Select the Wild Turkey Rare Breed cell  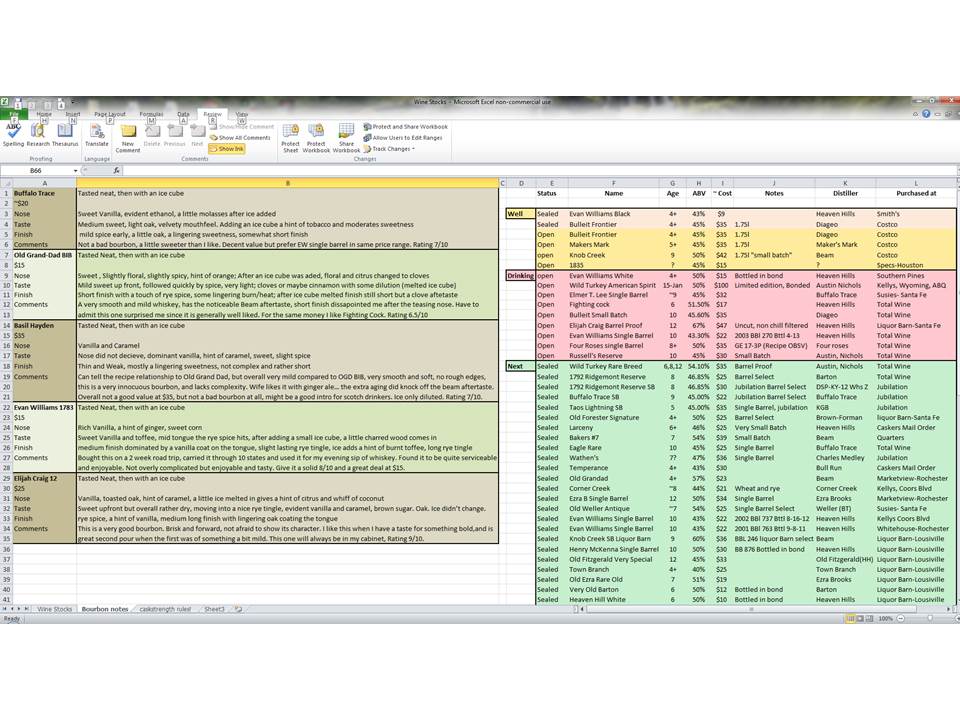click(613, 366)
